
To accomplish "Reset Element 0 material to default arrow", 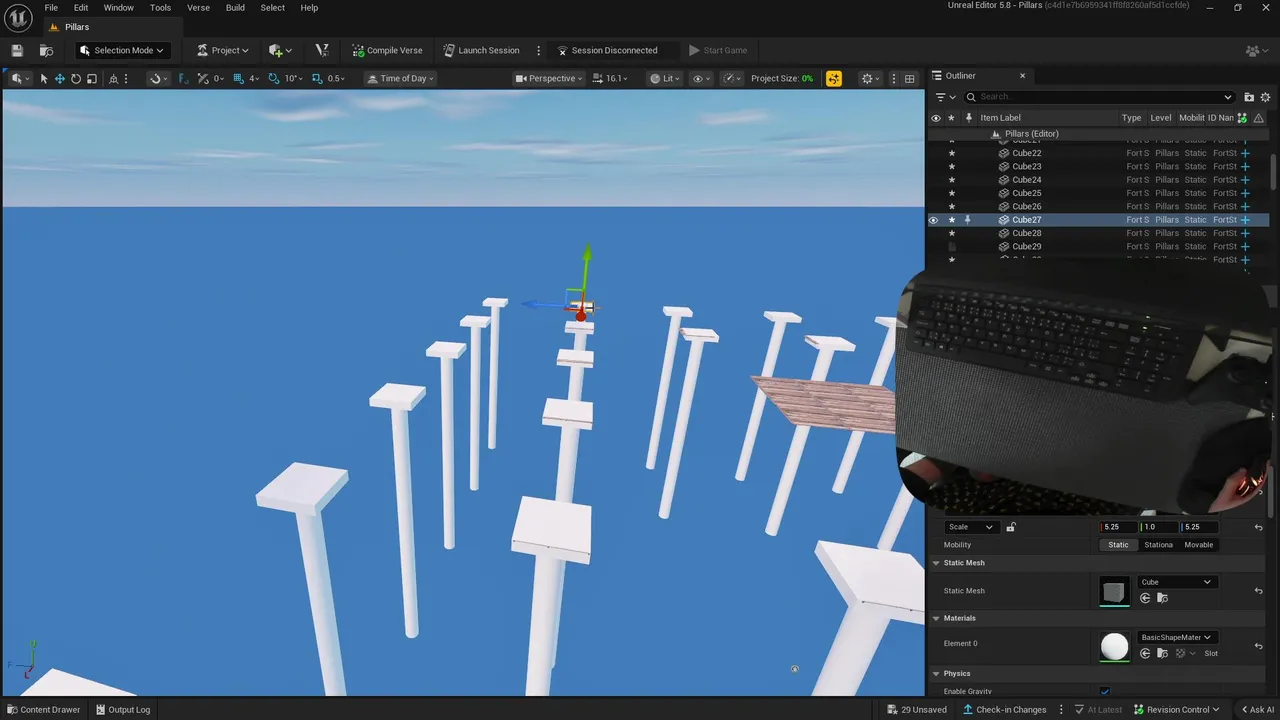I will tap(1258, 646).
